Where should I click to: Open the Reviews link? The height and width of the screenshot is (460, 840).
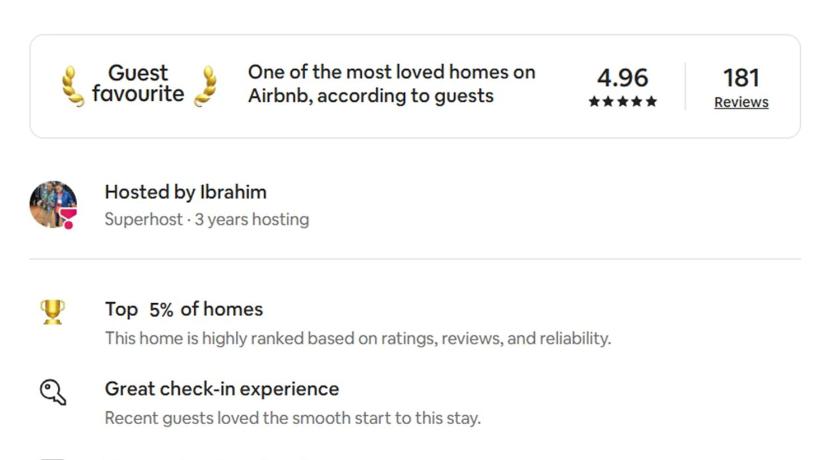(741, 102)
